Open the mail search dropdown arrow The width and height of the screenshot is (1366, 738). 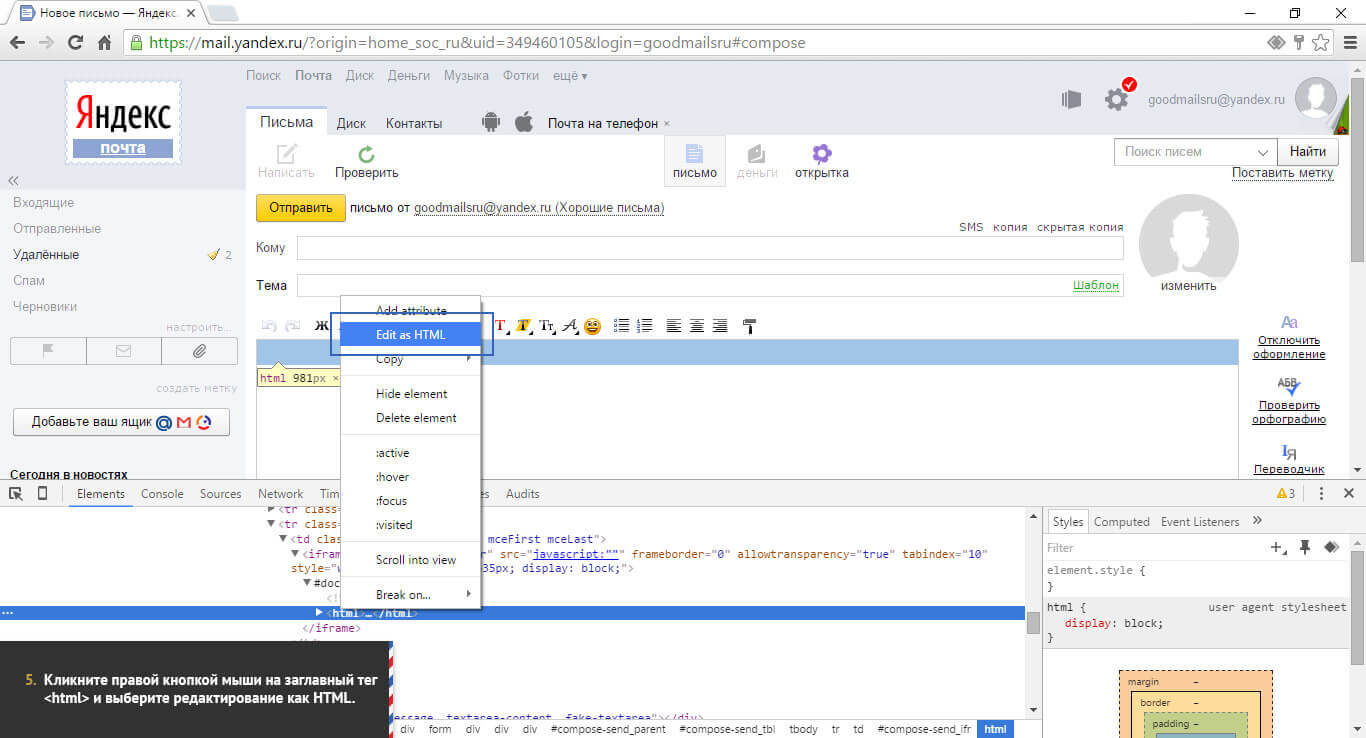[x=1261, y=152]
